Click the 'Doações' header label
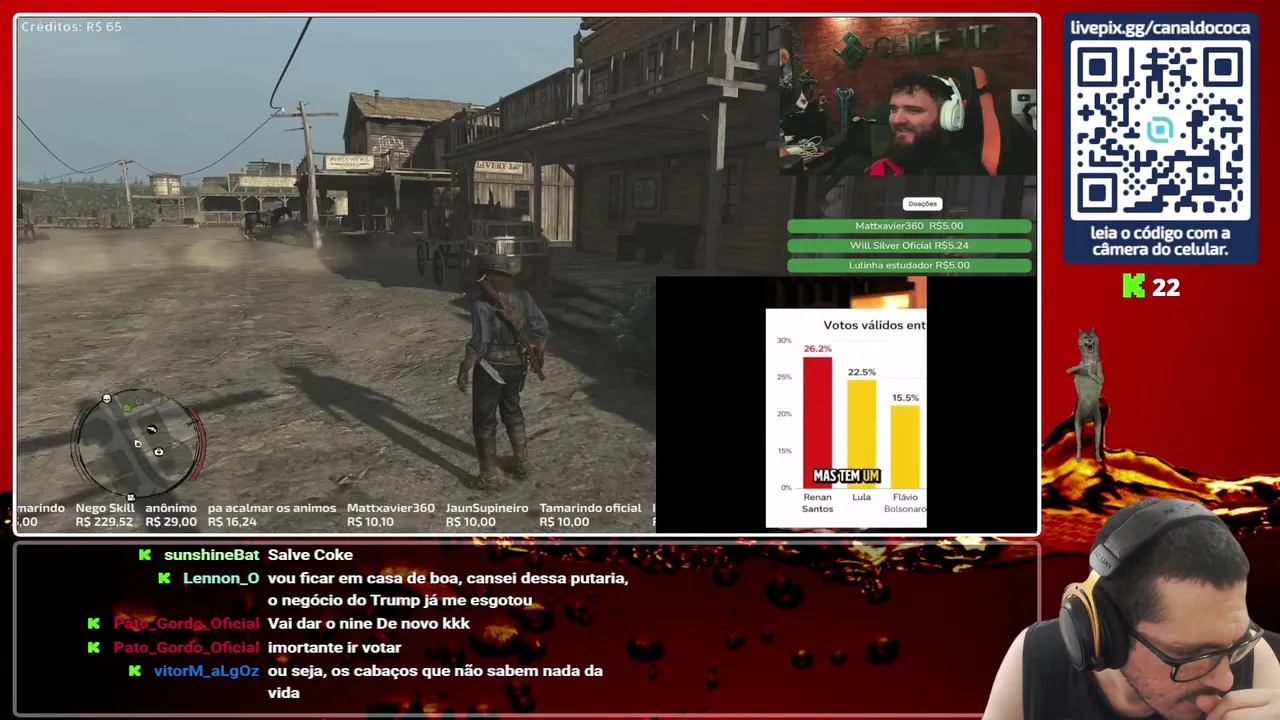This screenshot has height=720, width=1280. coord(922,204)
